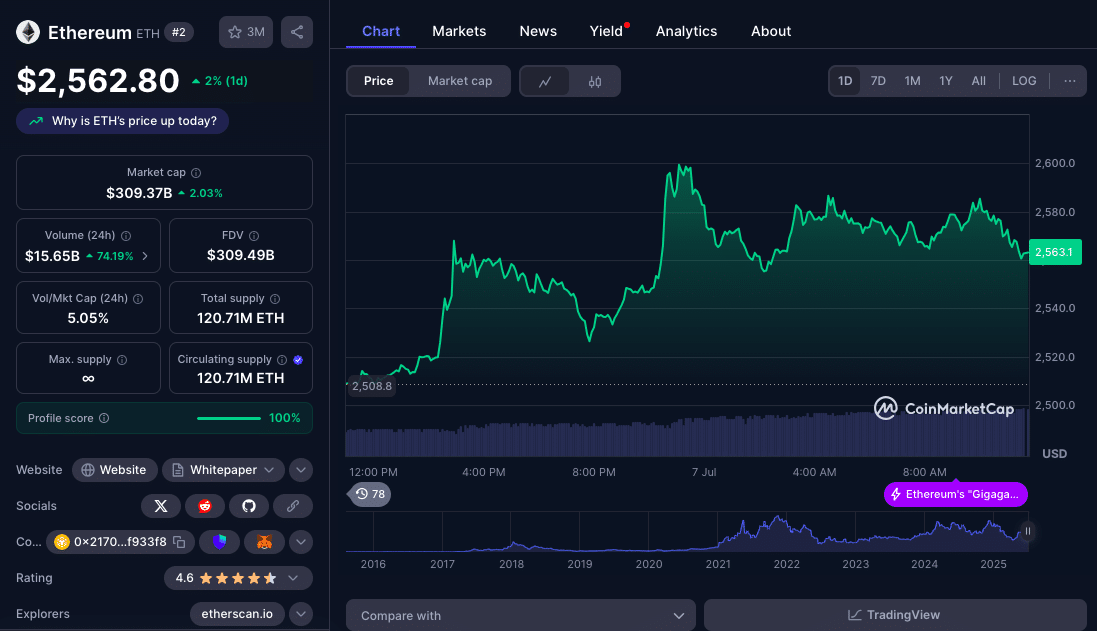
Task: Open the TradingView chart button
Action: (895, 615)
